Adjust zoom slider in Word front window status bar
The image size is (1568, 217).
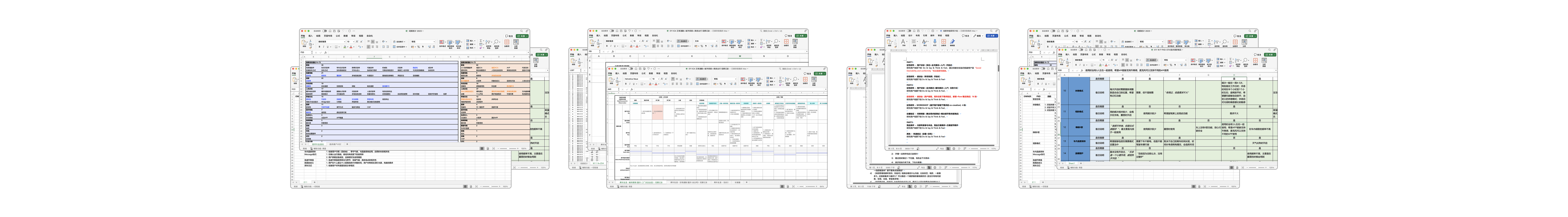tap(979, 149)
